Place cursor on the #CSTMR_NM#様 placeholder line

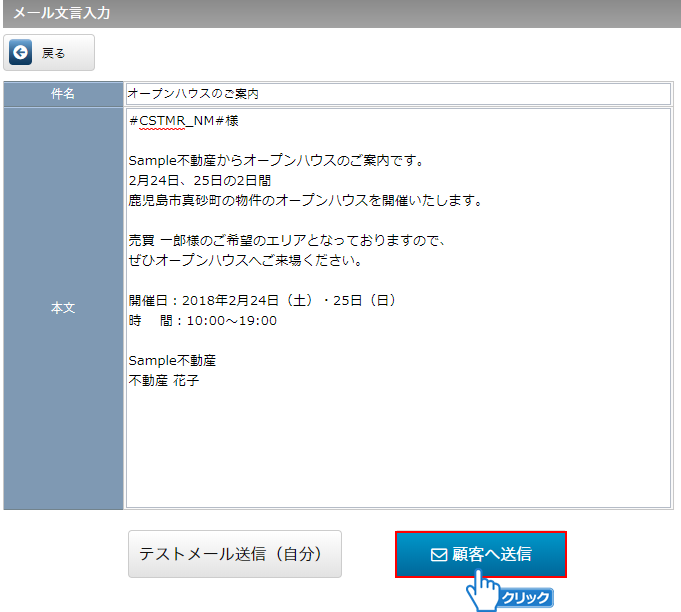pyautogui.click(x=183, y=120)
